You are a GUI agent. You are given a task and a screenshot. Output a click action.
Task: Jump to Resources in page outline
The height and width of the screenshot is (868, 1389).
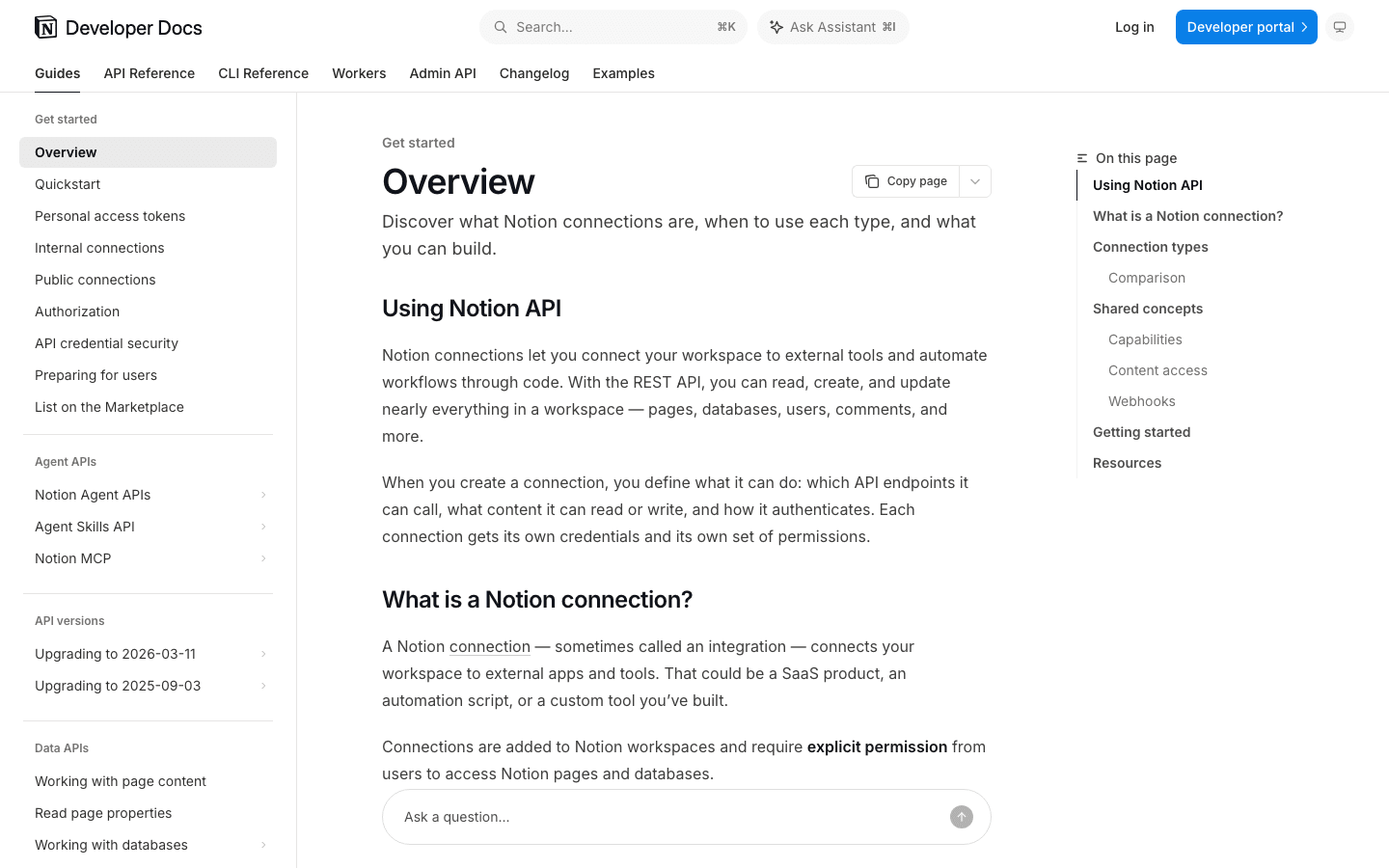pyautogui.click(x=1128, y=463)
